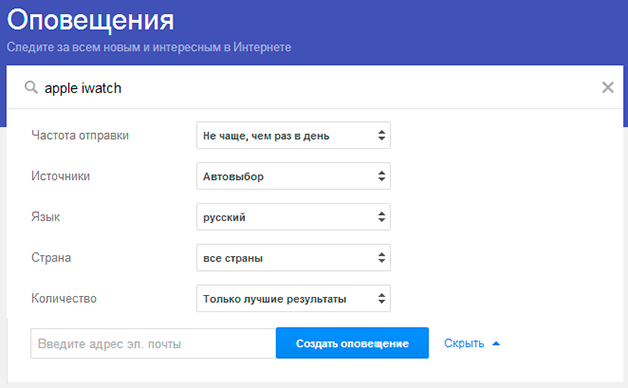The width and height of the screenshot is (628, 388).
Task: Click the email address input field
Action: [153, 344]
